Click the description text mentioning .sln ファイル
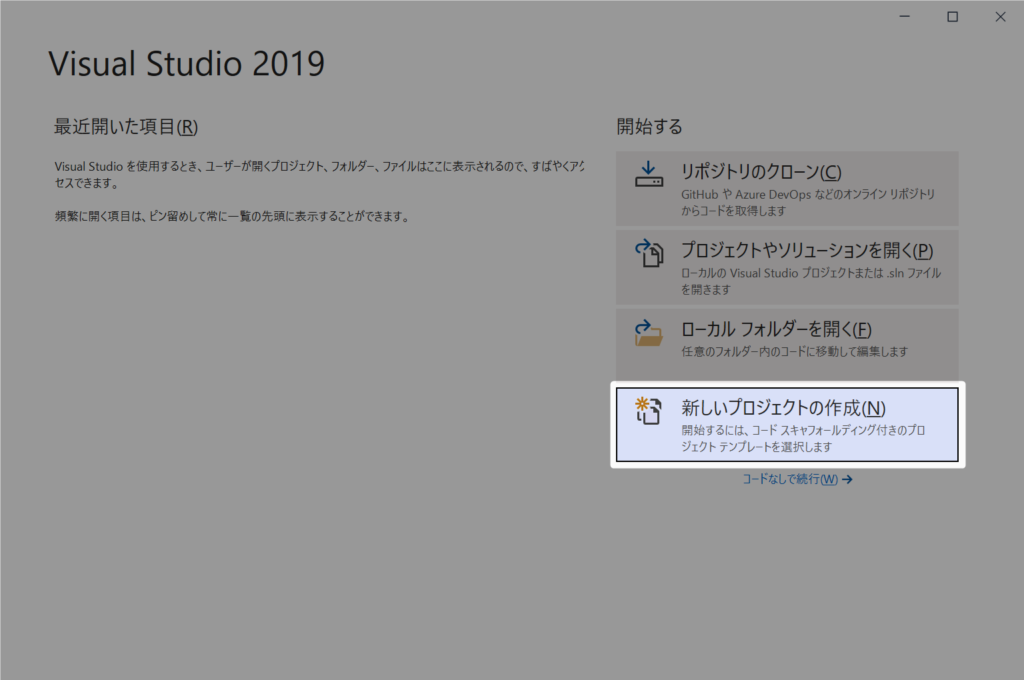 click(x=810, y=281)
